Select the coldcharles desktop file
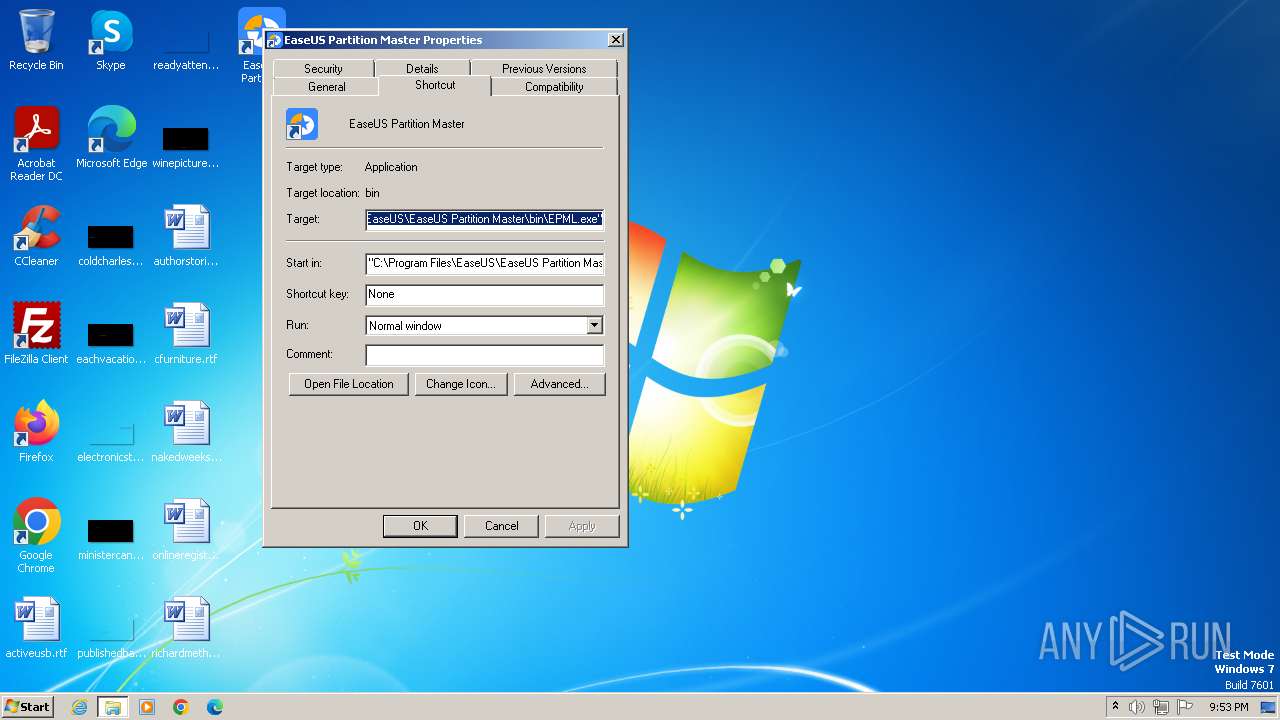 (111, 244)
